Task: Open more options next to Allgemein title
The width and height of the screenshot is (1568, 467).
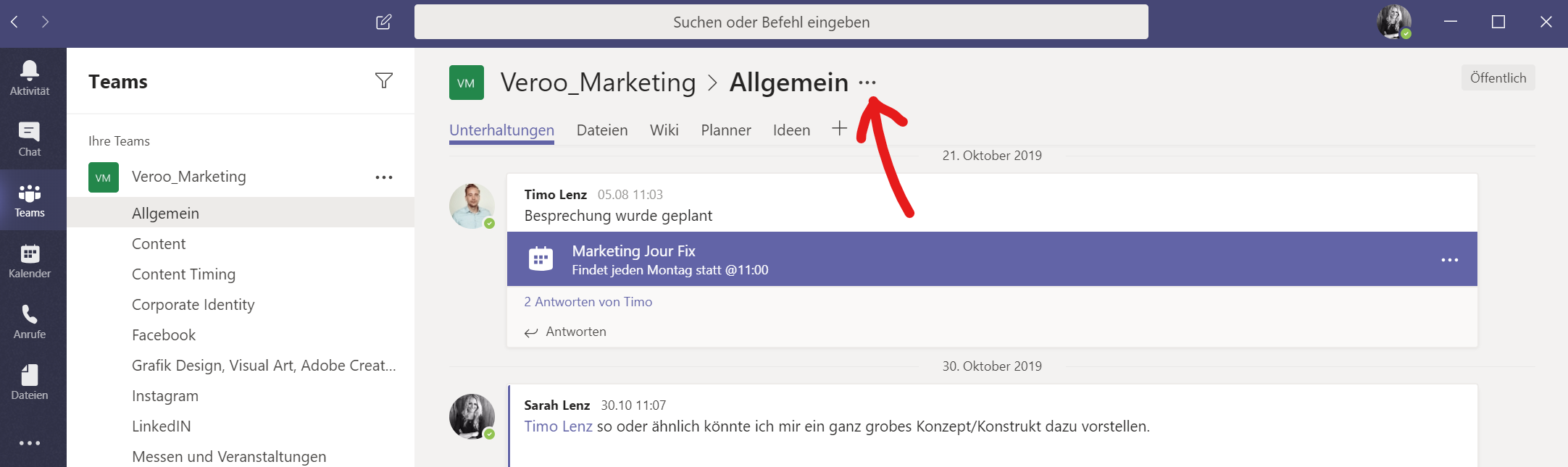Action: (867, 83)
